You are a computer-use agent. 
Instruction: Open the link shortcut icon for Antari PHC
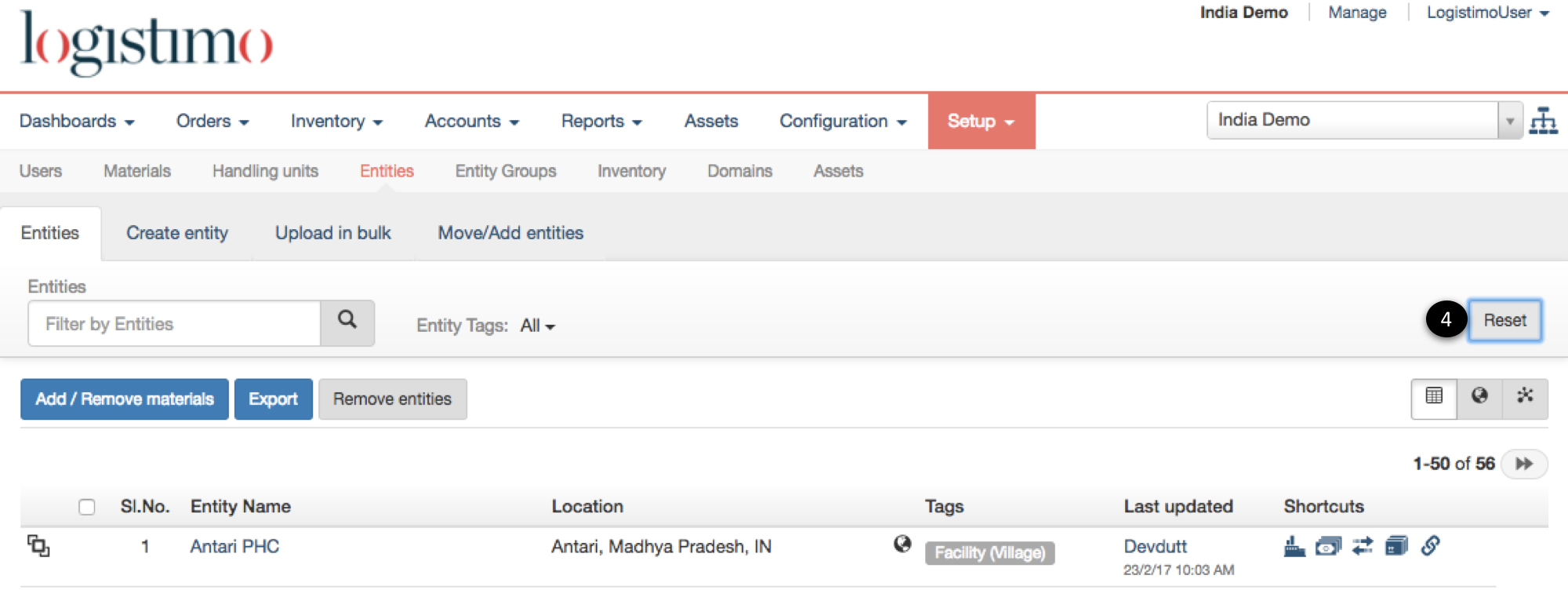[x=1431, y=545]
